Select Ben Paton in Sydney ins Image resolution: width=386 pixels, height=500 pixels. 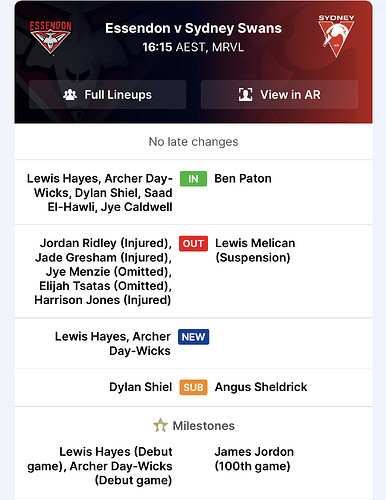point(243,179)
